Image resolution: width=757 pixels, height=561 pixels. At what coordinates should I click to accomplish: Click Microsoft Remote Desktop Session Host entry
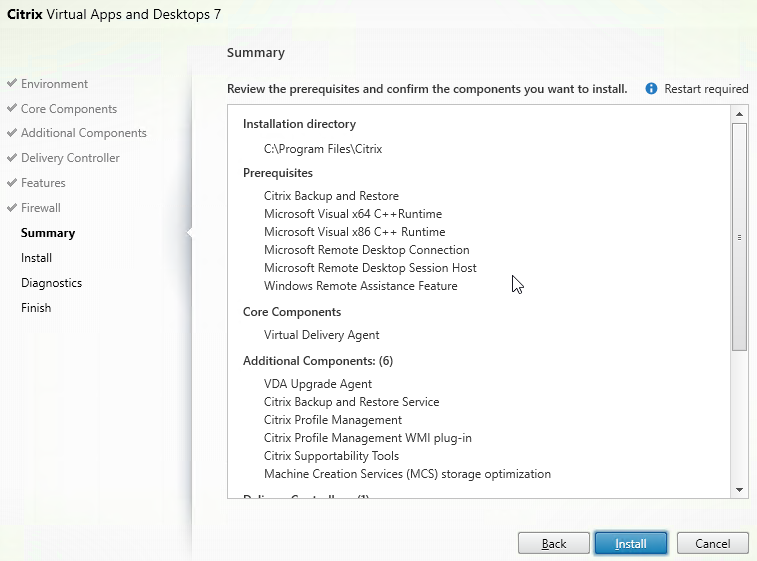click(370, 268)
